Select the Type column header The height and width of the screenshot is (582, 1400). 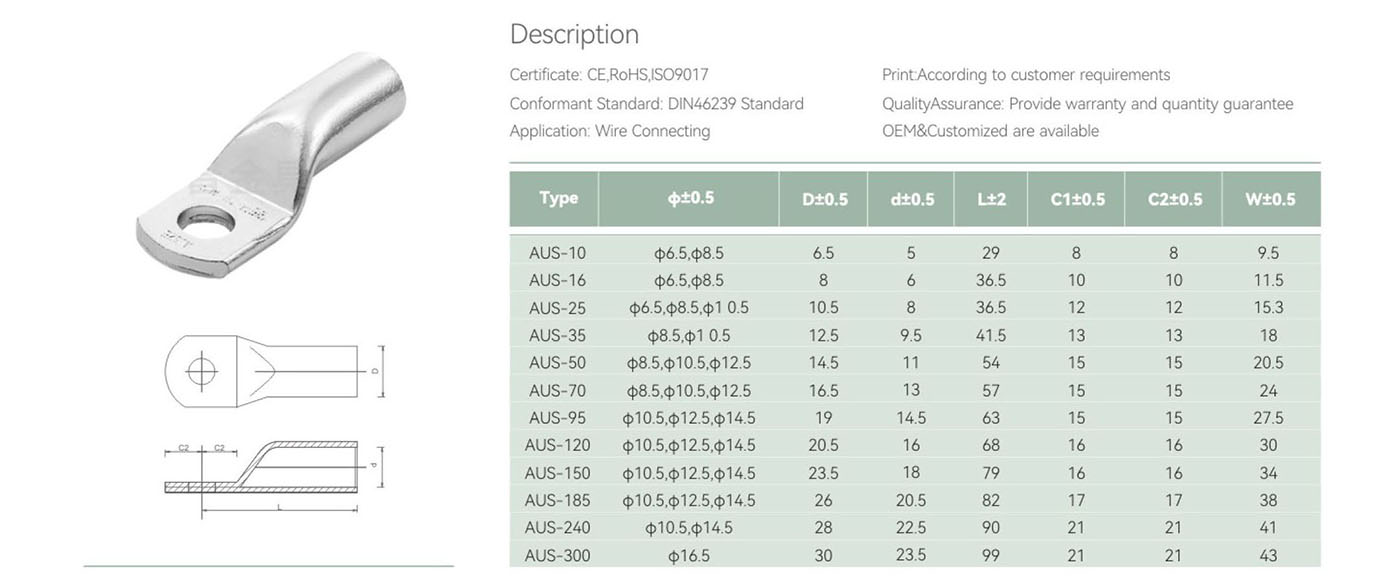click(x=558, y=198)
